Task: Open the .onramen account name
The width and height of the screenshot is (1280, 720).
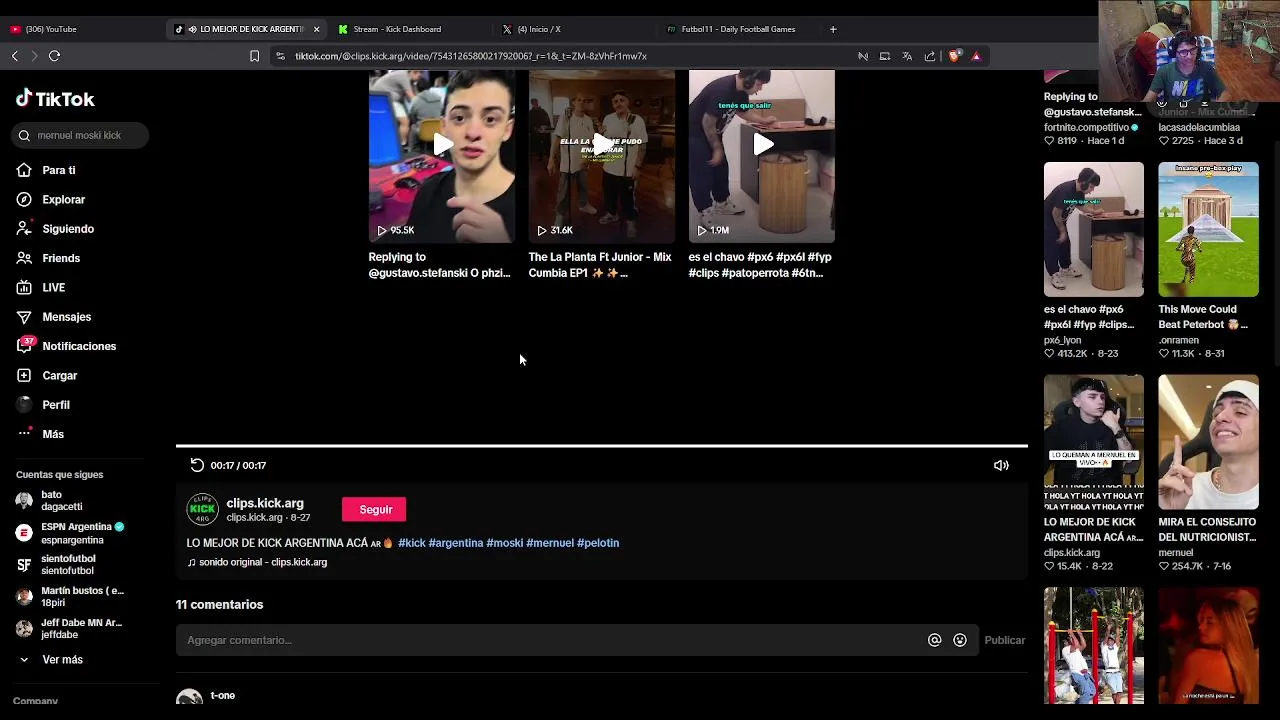Action: (1178, 340)
